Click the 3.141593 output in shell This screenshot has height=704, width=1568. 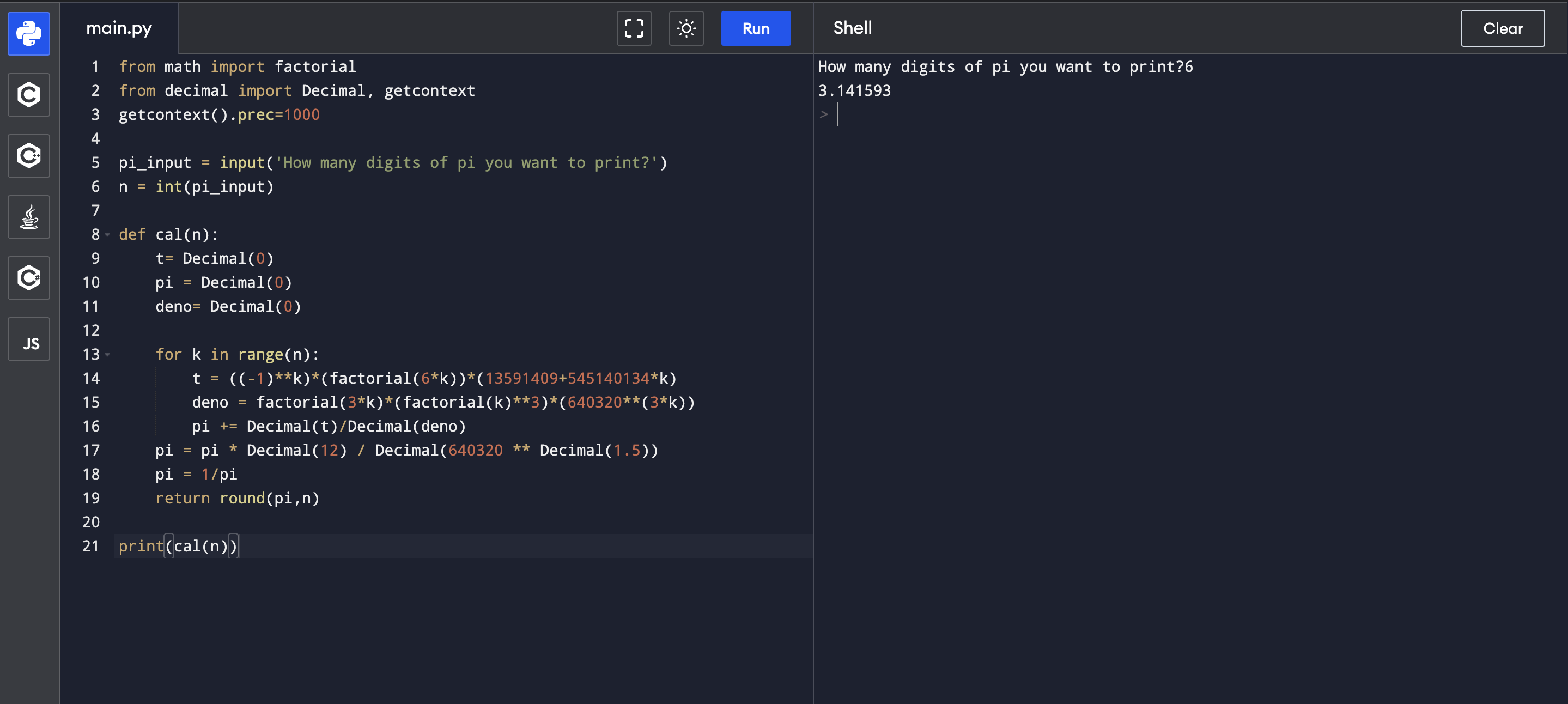click(853, 91)
